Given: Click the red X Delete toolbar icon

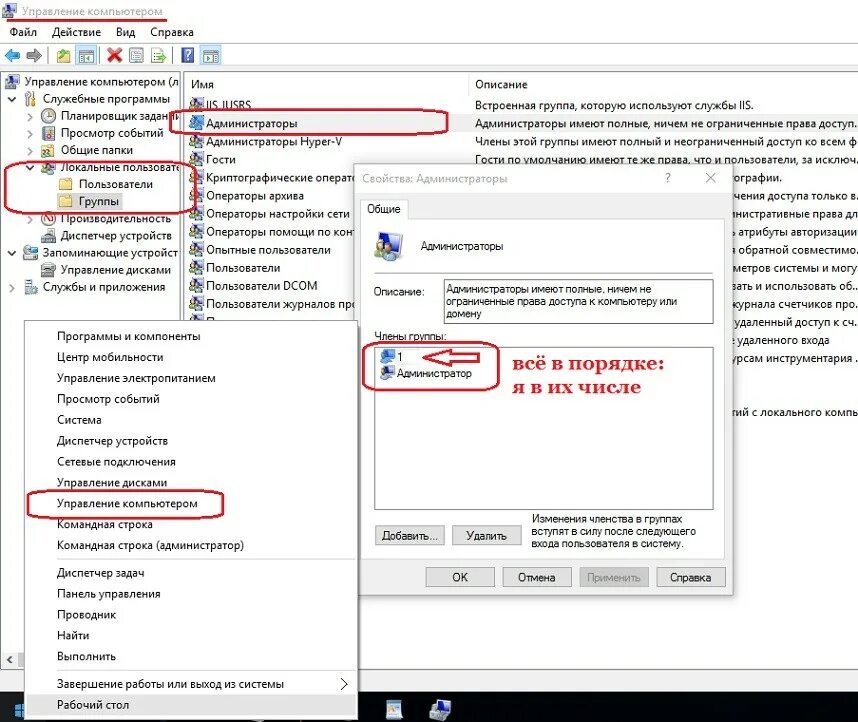Looking at the screenshot, I should coord(114,55).
